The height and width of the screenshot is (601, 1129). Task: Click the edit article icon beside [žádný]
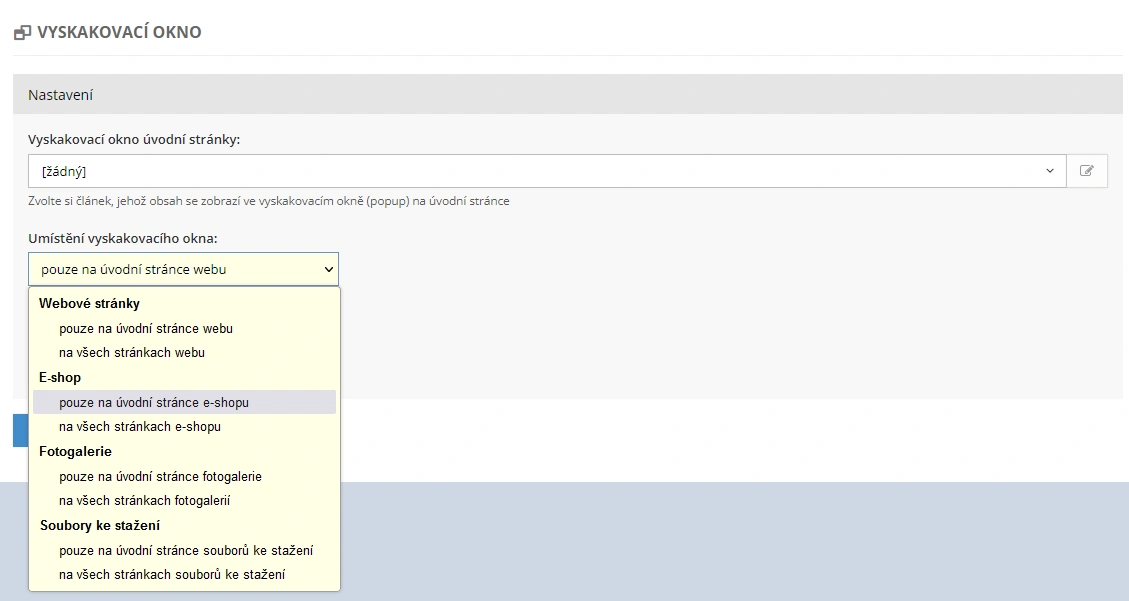click(1087, 171)
